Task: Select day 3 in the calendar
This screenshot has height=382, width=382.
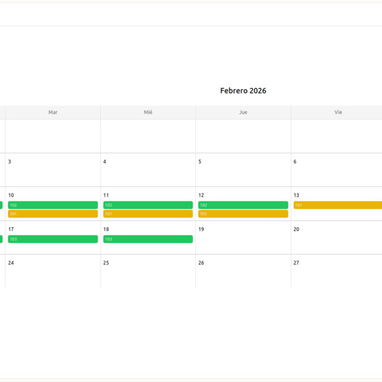Action: pyautogui.click(x=53, y=170)
